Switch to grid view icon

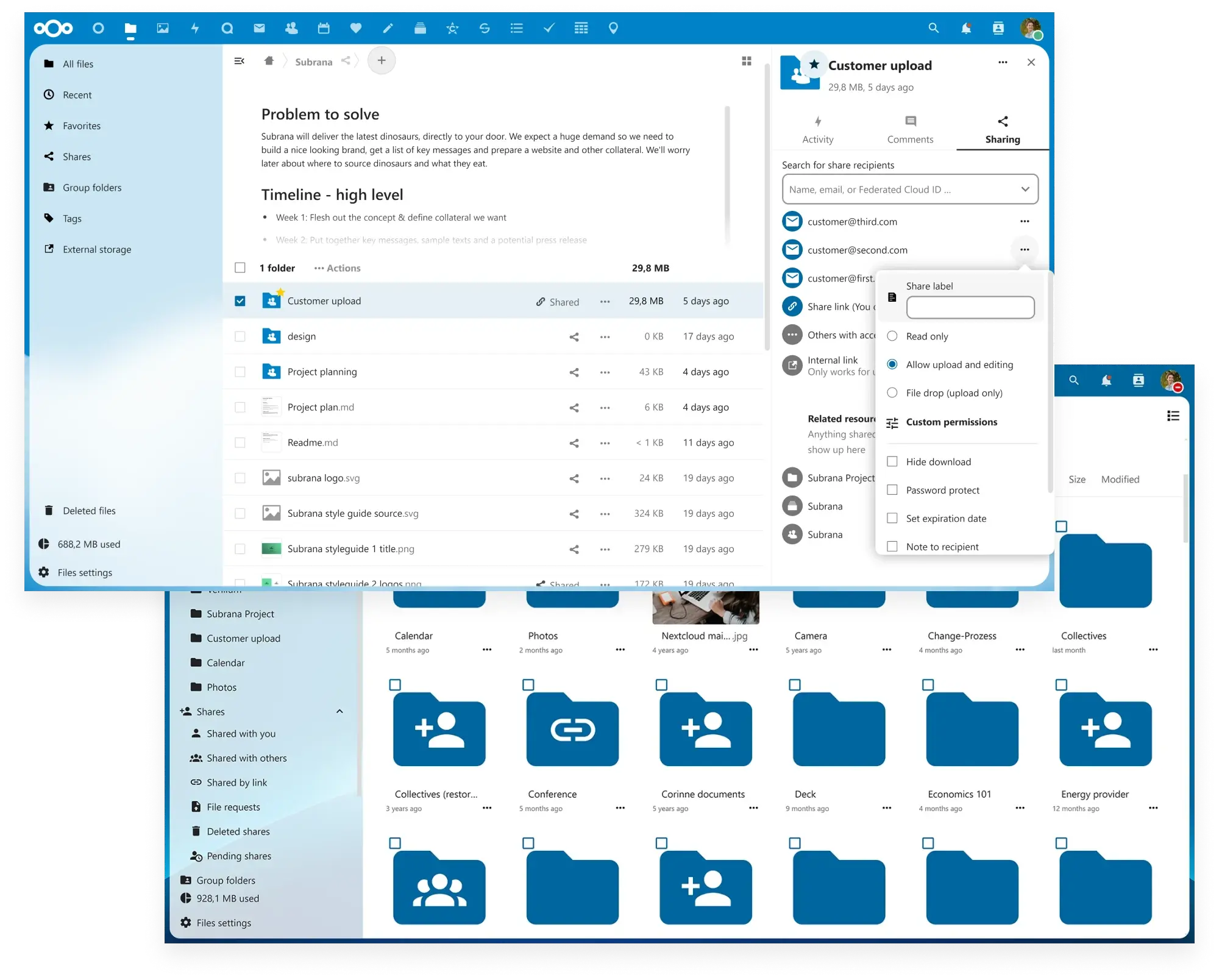coord(747,61)
